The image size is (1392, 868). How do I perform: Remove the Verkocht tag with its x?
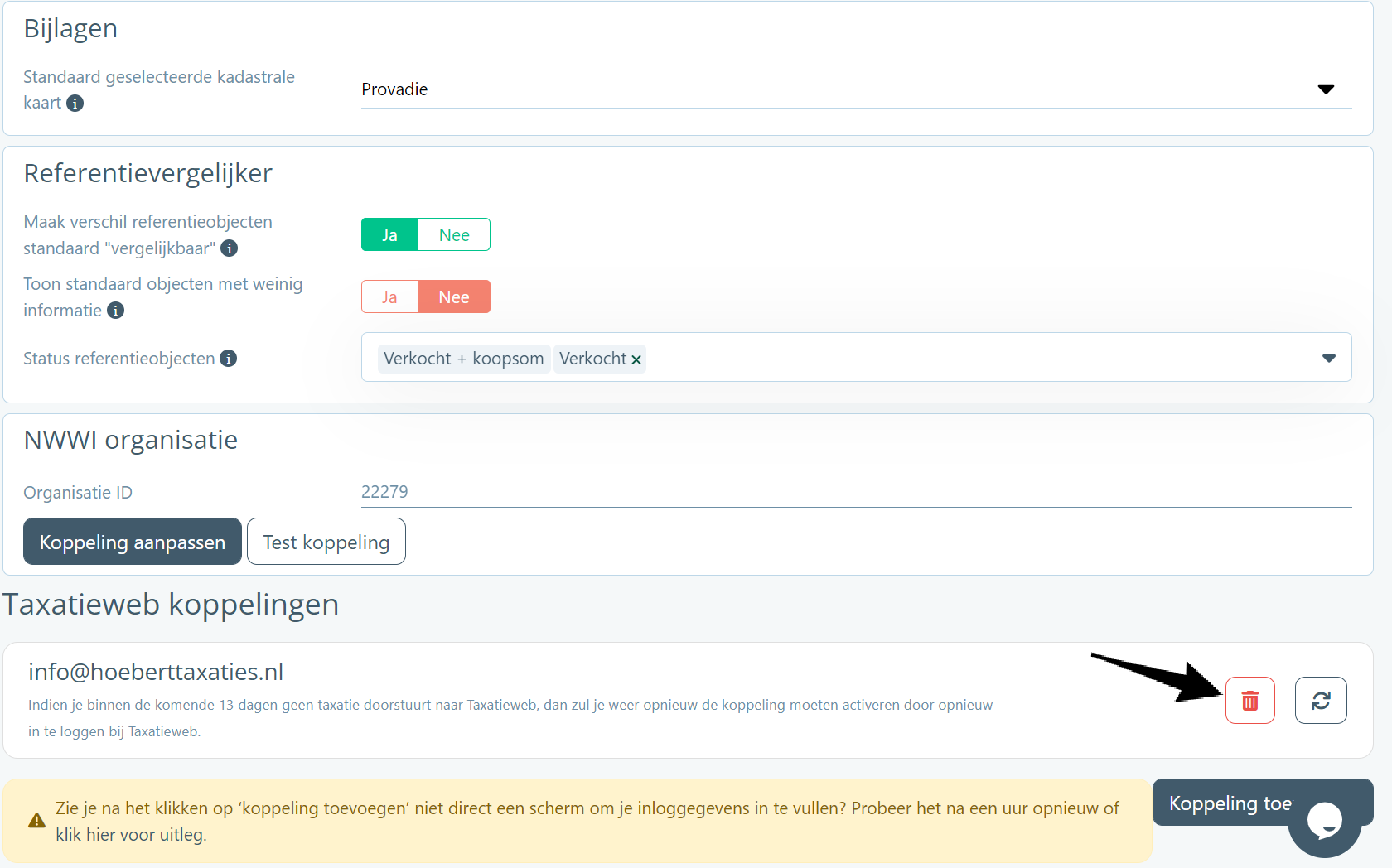point(636,359)
